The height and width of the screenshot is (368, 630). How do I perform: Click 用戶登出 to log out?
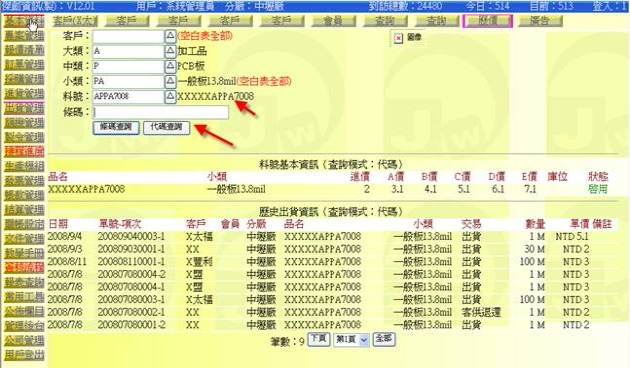(24, 355)
